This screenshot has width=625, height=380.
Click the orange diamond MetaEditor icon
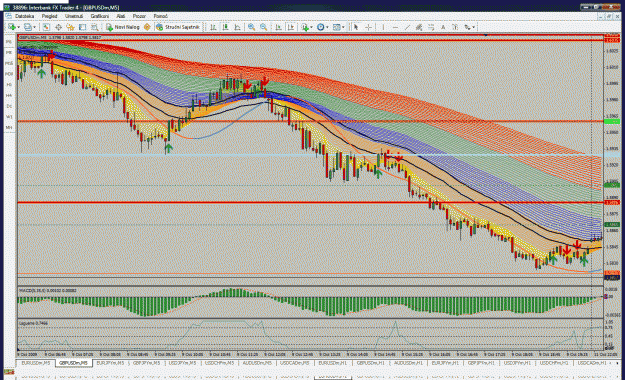click(147, 27)
